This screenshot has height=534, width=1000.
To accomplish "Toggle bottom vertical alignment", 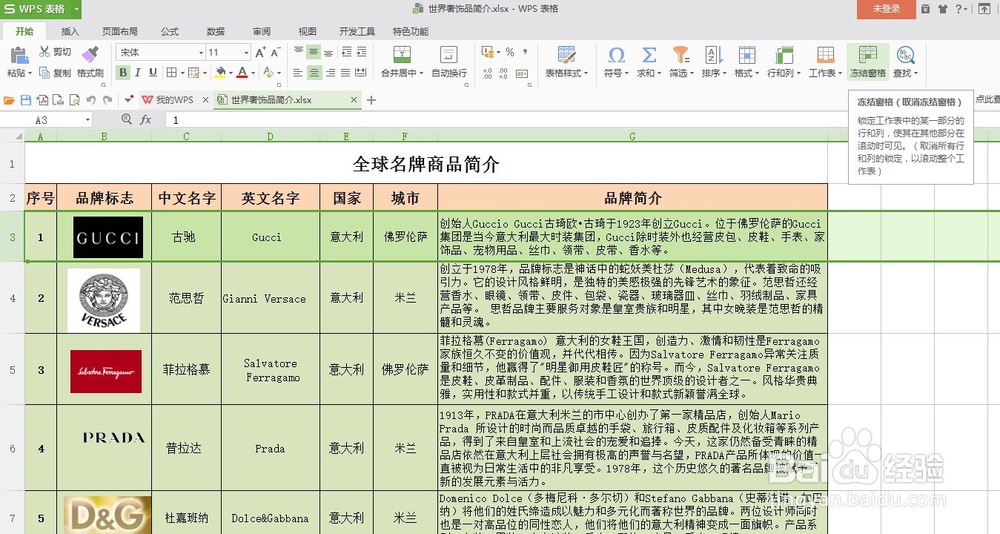I will pos(328,52).
